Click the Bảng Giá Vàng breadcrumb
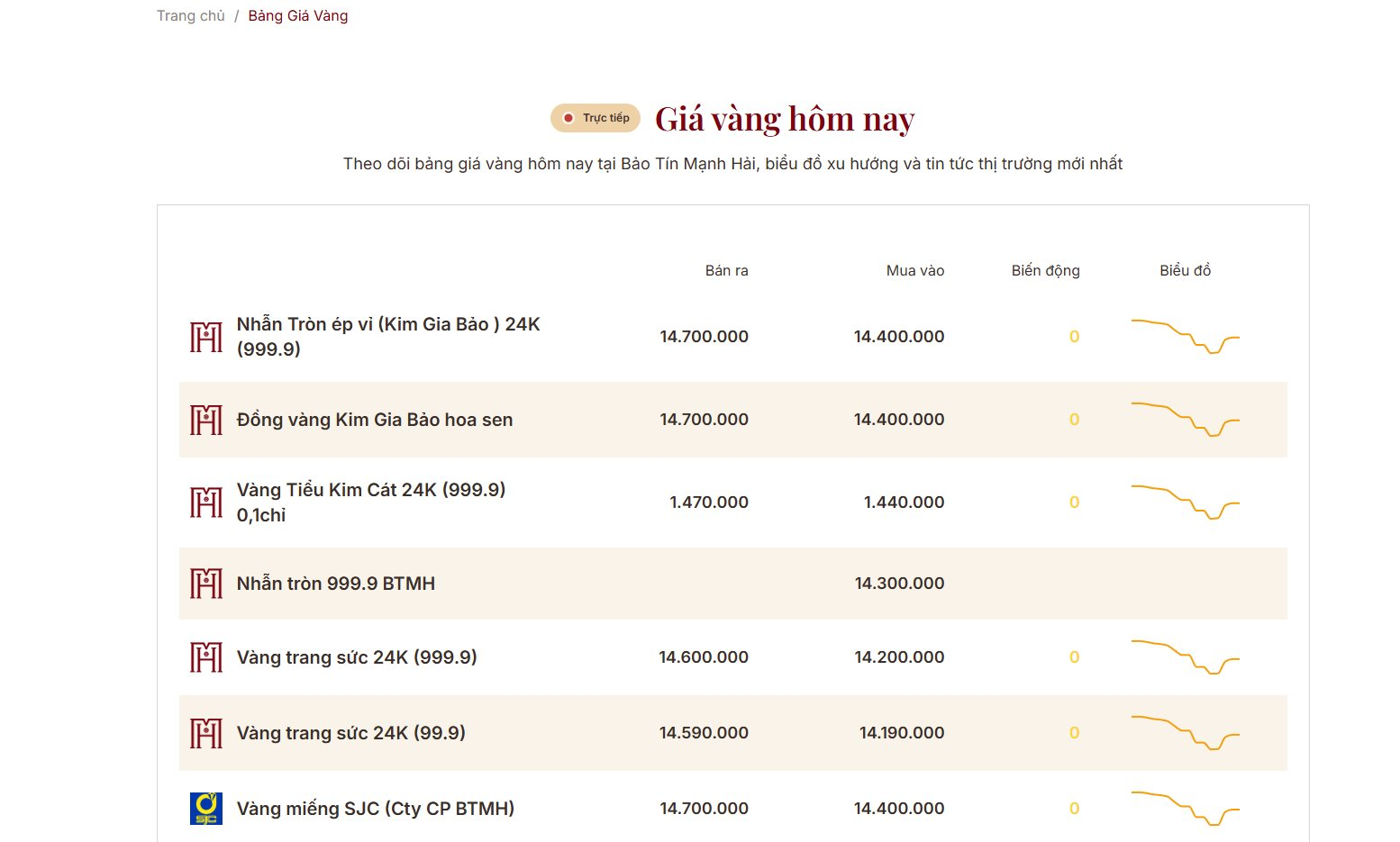The width and height of the screenshot is (1400, 842). pos(298,16)
